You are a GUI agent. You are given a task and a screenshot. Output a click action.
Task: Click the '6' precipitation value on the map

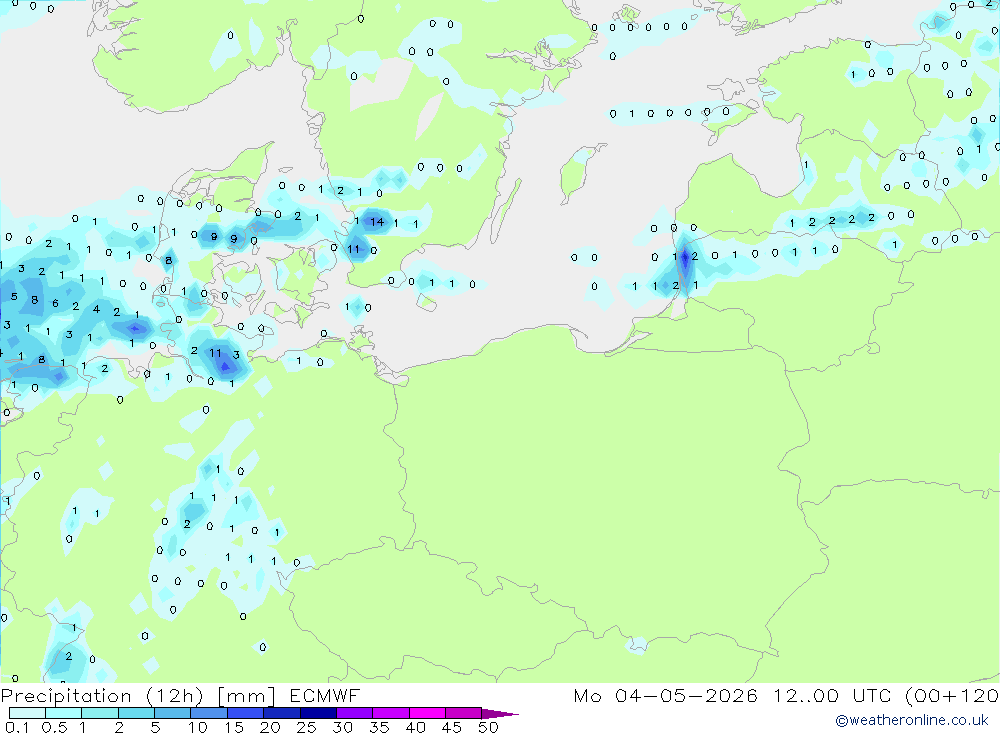pos(55,304)
